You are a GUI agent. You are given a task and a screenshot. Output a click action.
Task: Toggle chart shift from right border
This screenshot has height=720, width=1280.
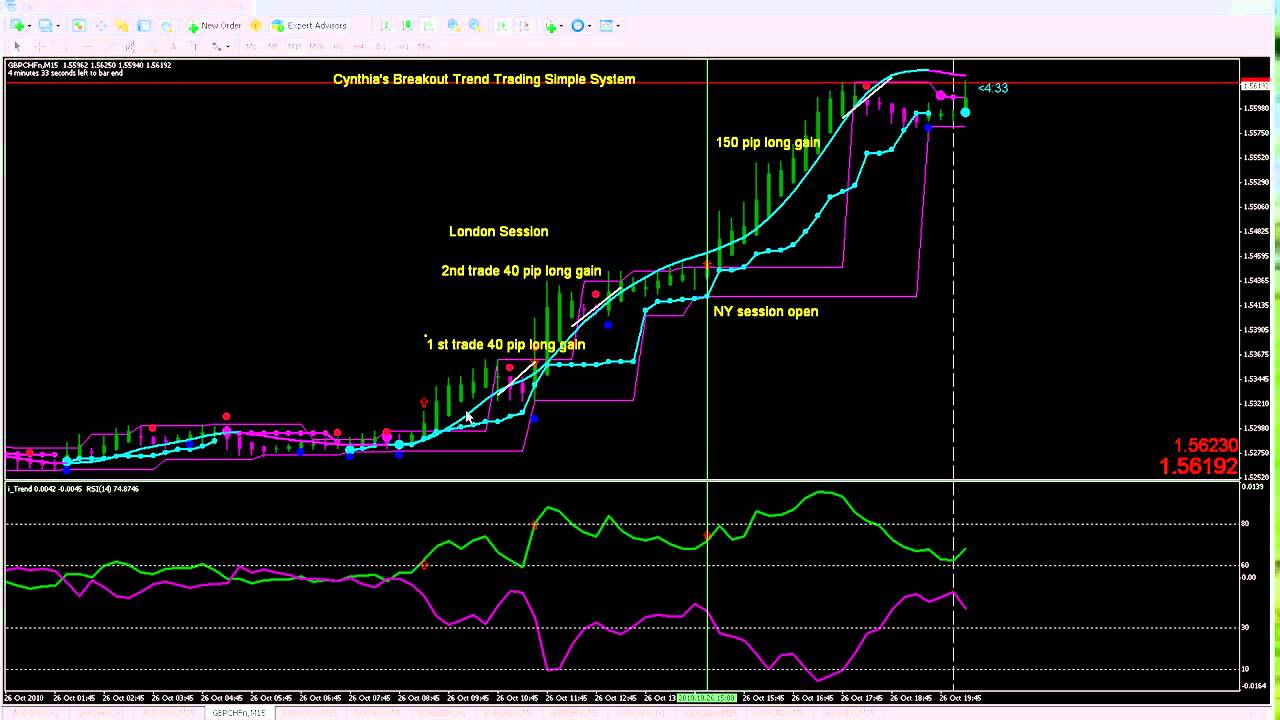(x=524, y=26)
